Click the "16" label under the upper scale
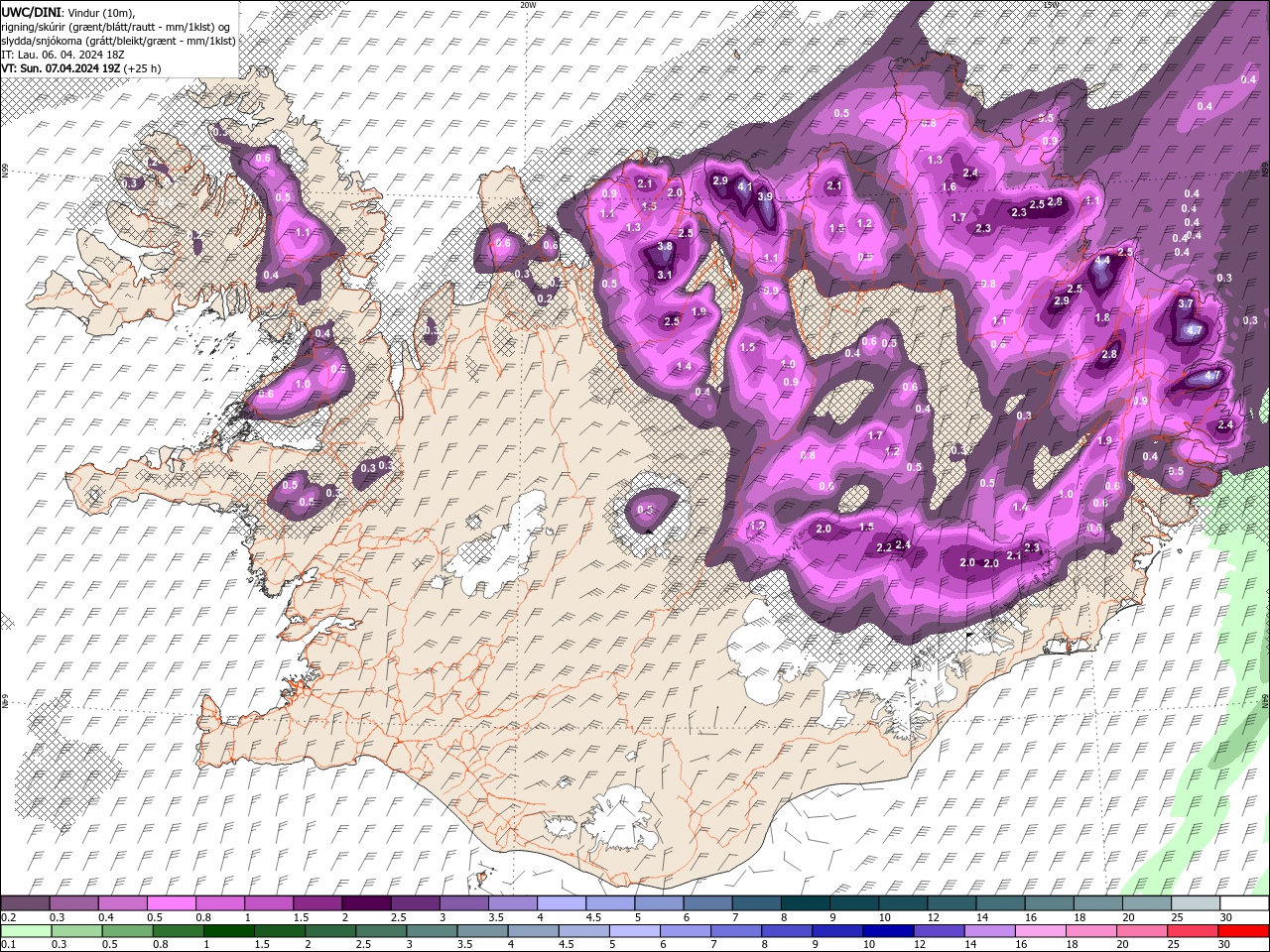 point(1031,917)
